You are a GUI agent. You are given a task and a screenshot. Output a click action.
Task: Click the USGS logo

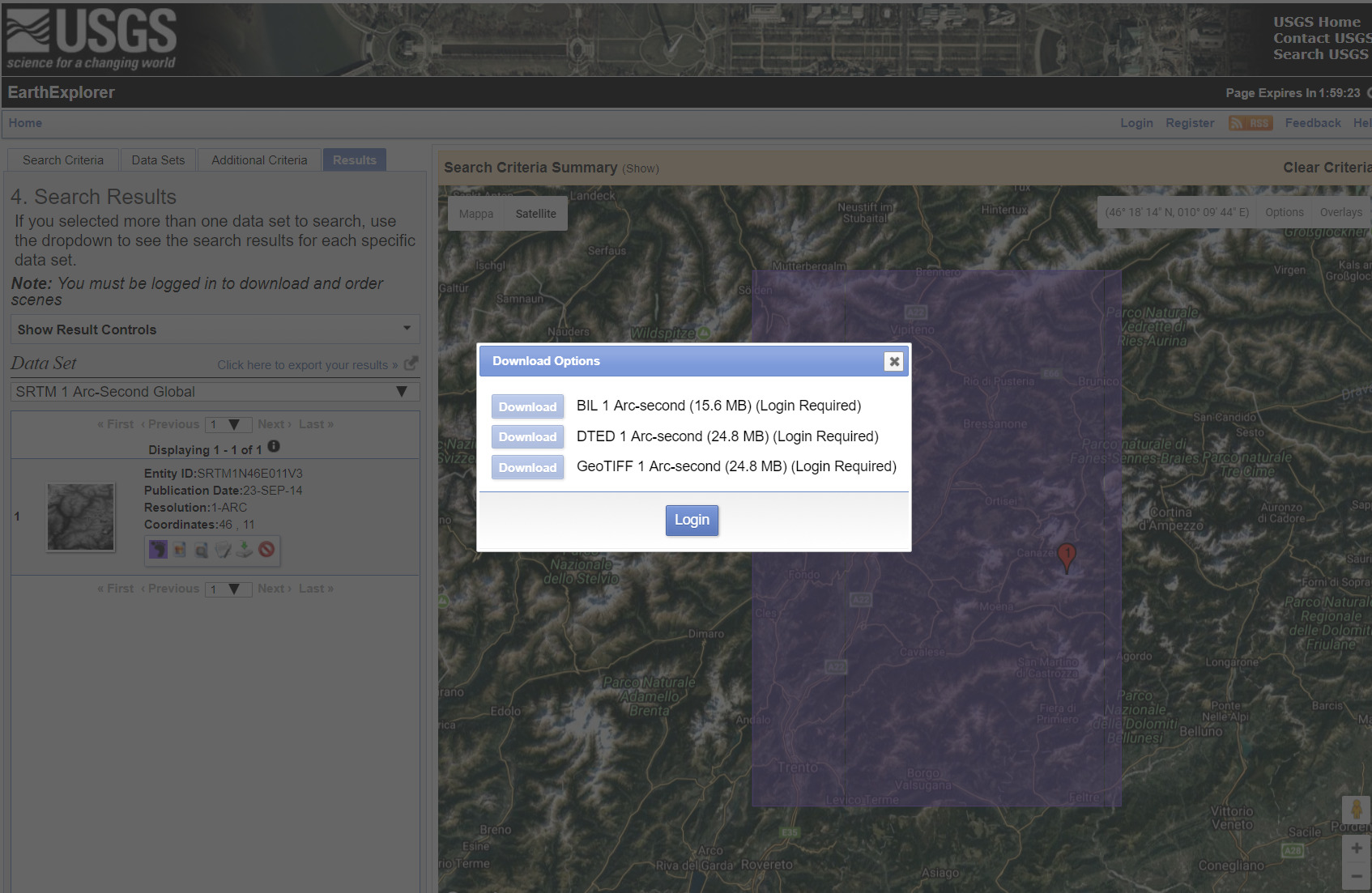click(x=92, y=38)
